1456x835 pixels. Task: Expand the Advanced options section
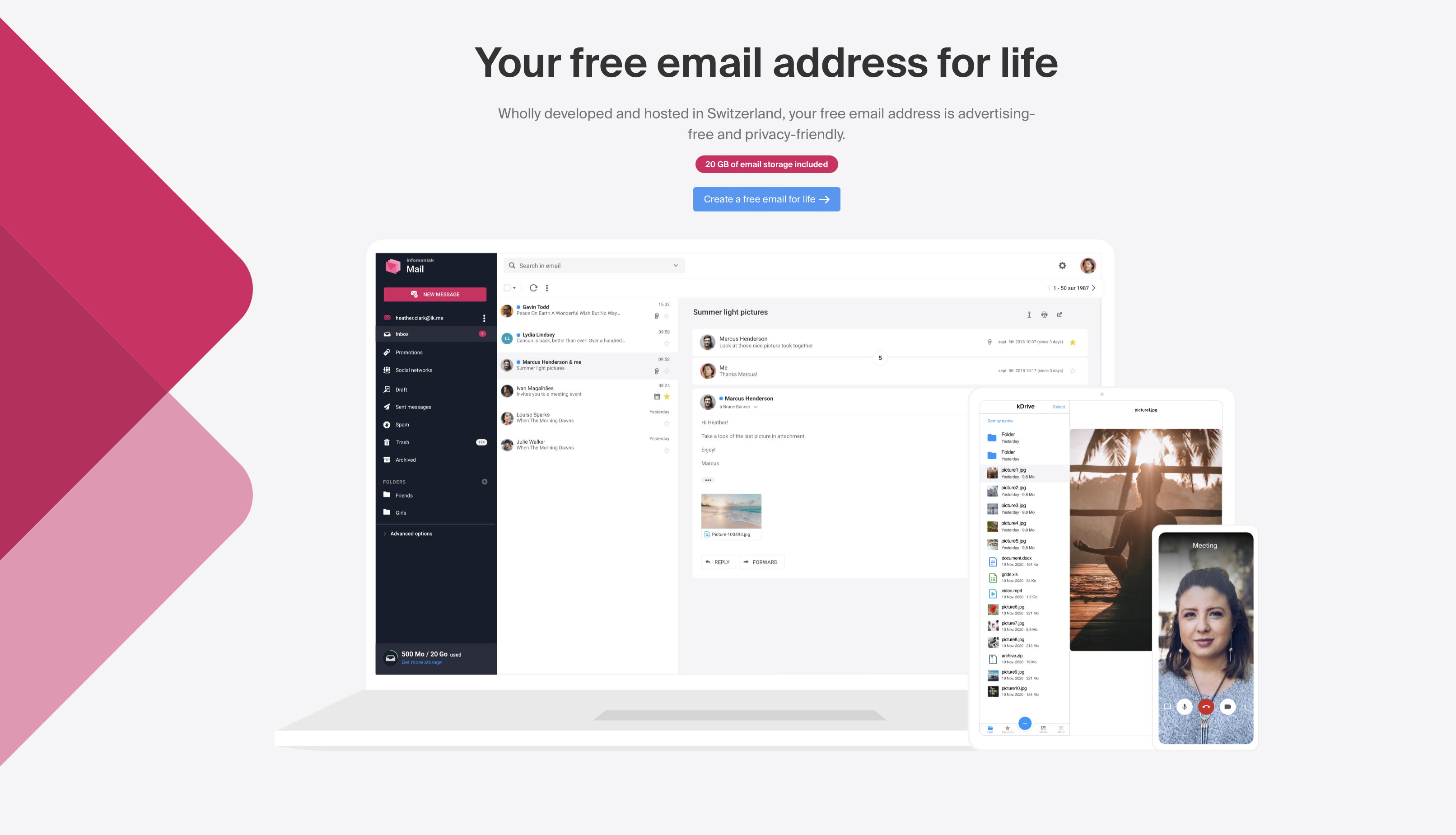(x=412, y=532)
